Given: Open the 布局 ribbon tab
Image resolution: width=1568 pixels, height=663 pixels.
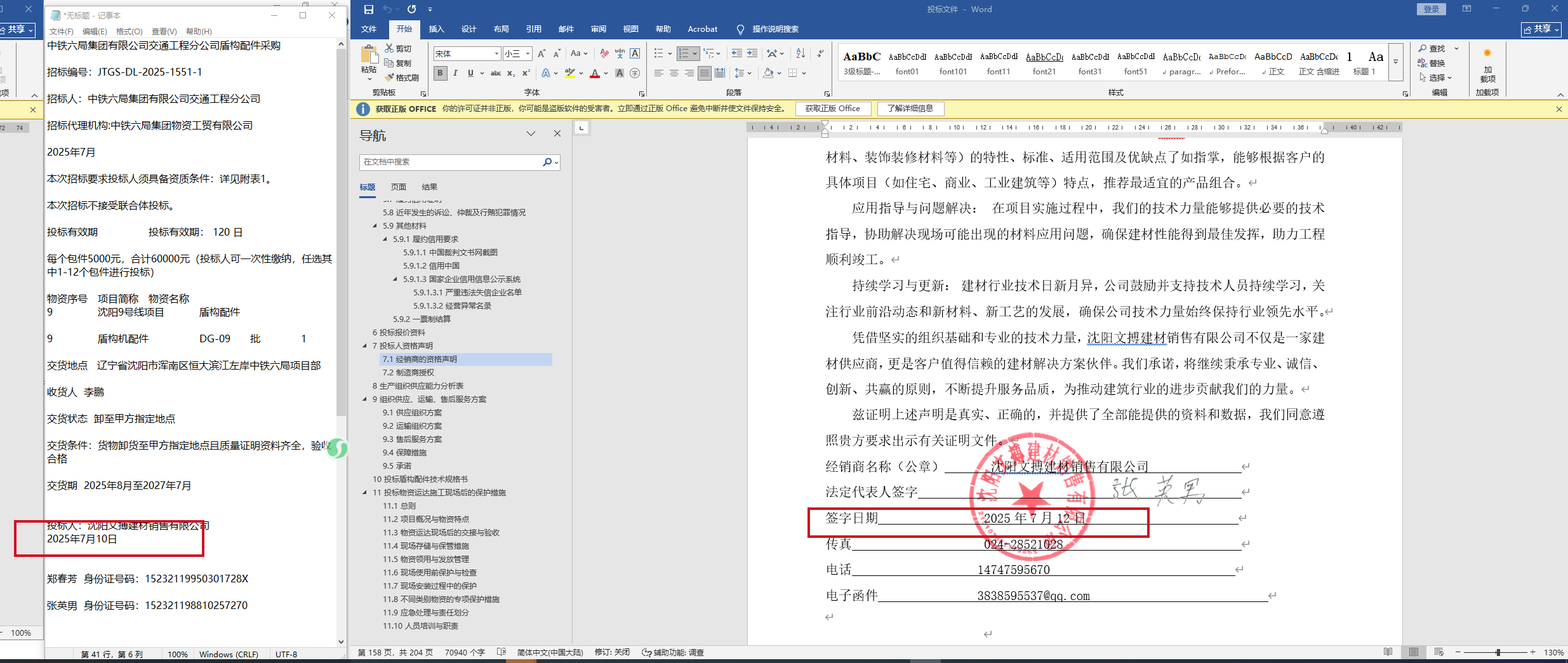Looking at the screenshot, I should 501,29.
